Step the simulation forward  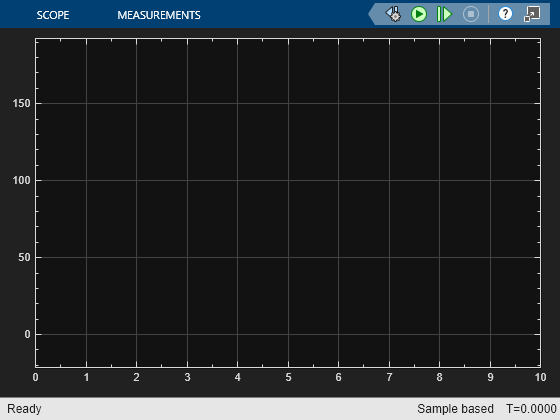coord(445,14)
